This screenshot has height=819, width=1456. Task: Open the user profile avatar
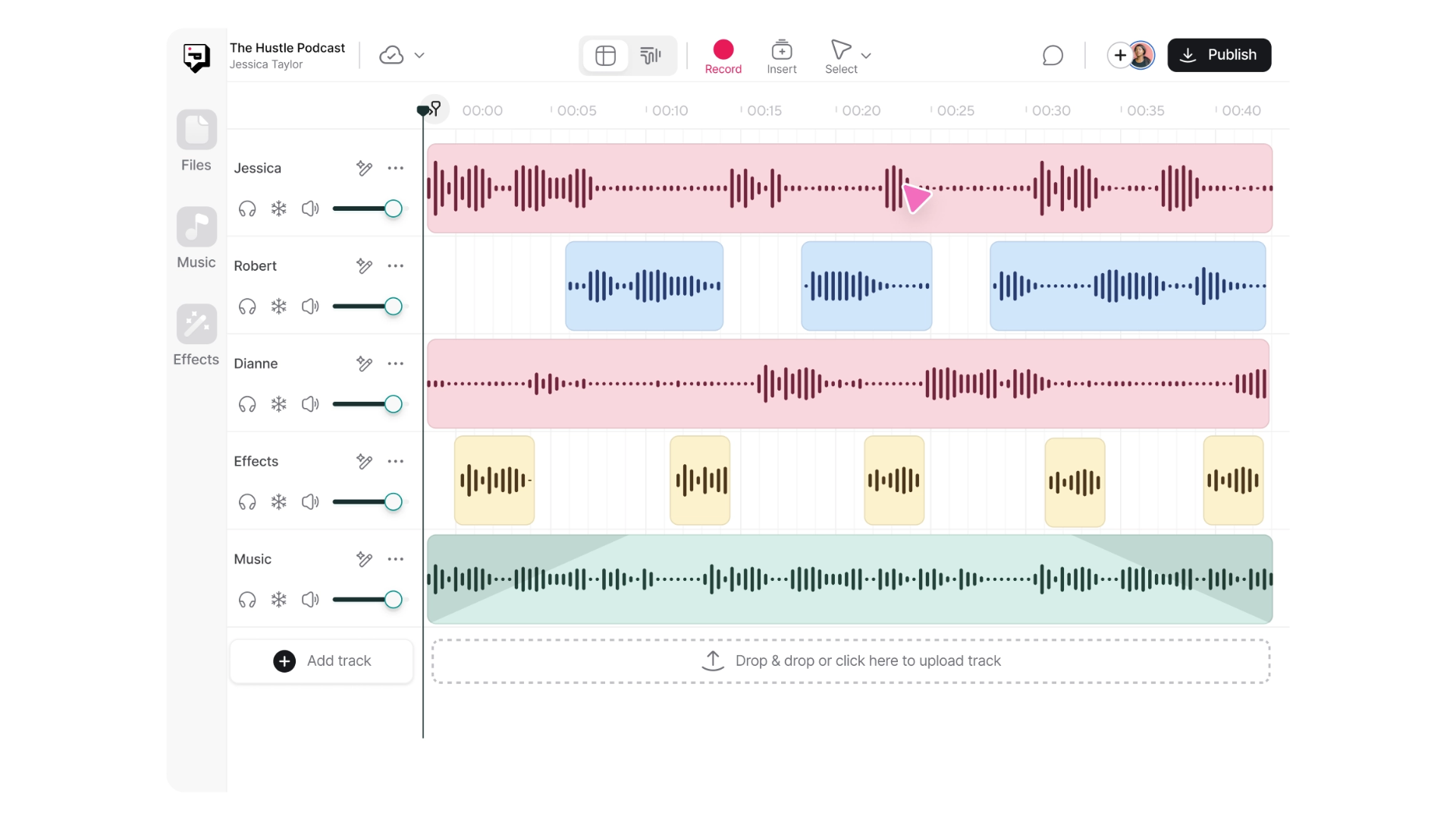point(1141,55)
